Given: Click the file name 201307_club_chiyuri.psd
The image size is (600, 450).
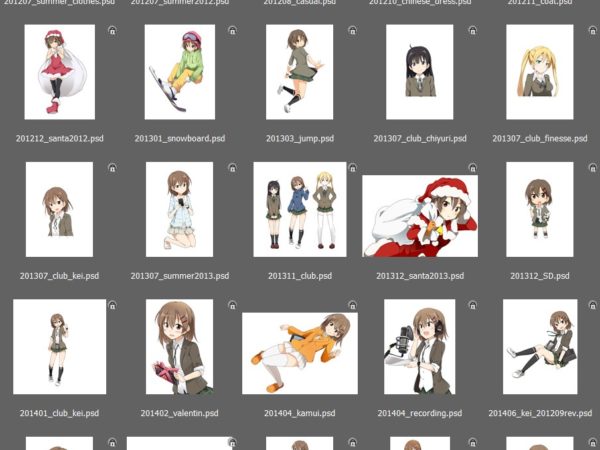Looking at the screenshot, I should pyautogui.click(x=420, y=139).
